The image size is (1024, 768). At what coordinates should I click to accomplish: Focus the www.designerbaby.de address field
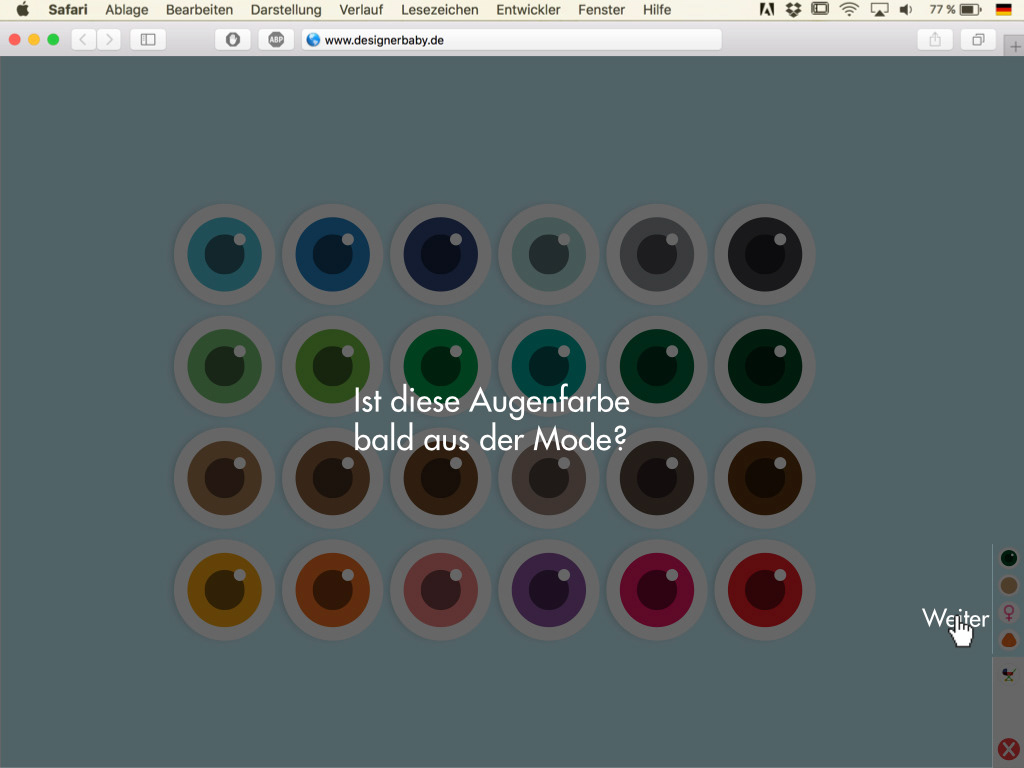pyautogui.click(x=511, y=40)
